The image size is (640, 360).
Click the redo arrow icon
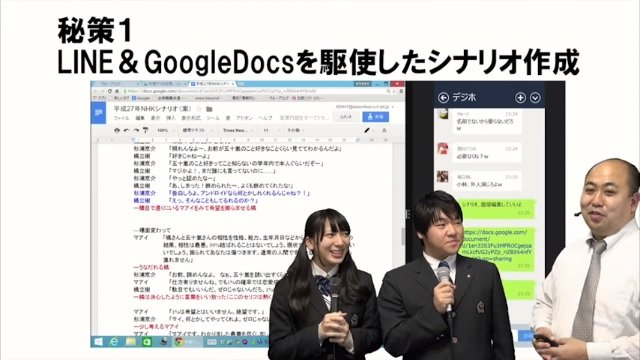pyautogui.click(x=136, y=130)
